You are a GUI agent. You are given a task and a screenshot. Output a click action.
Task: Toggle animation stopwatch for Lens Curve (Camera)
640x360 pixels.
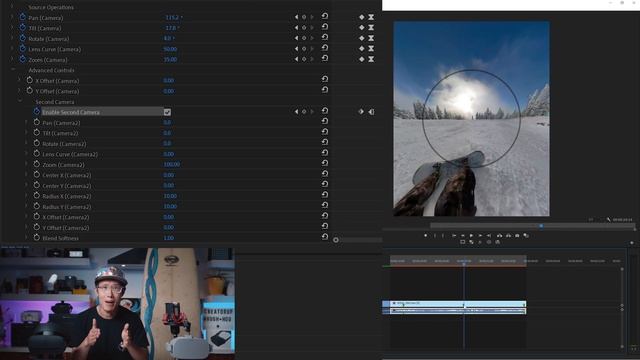(x=22, y=49)
